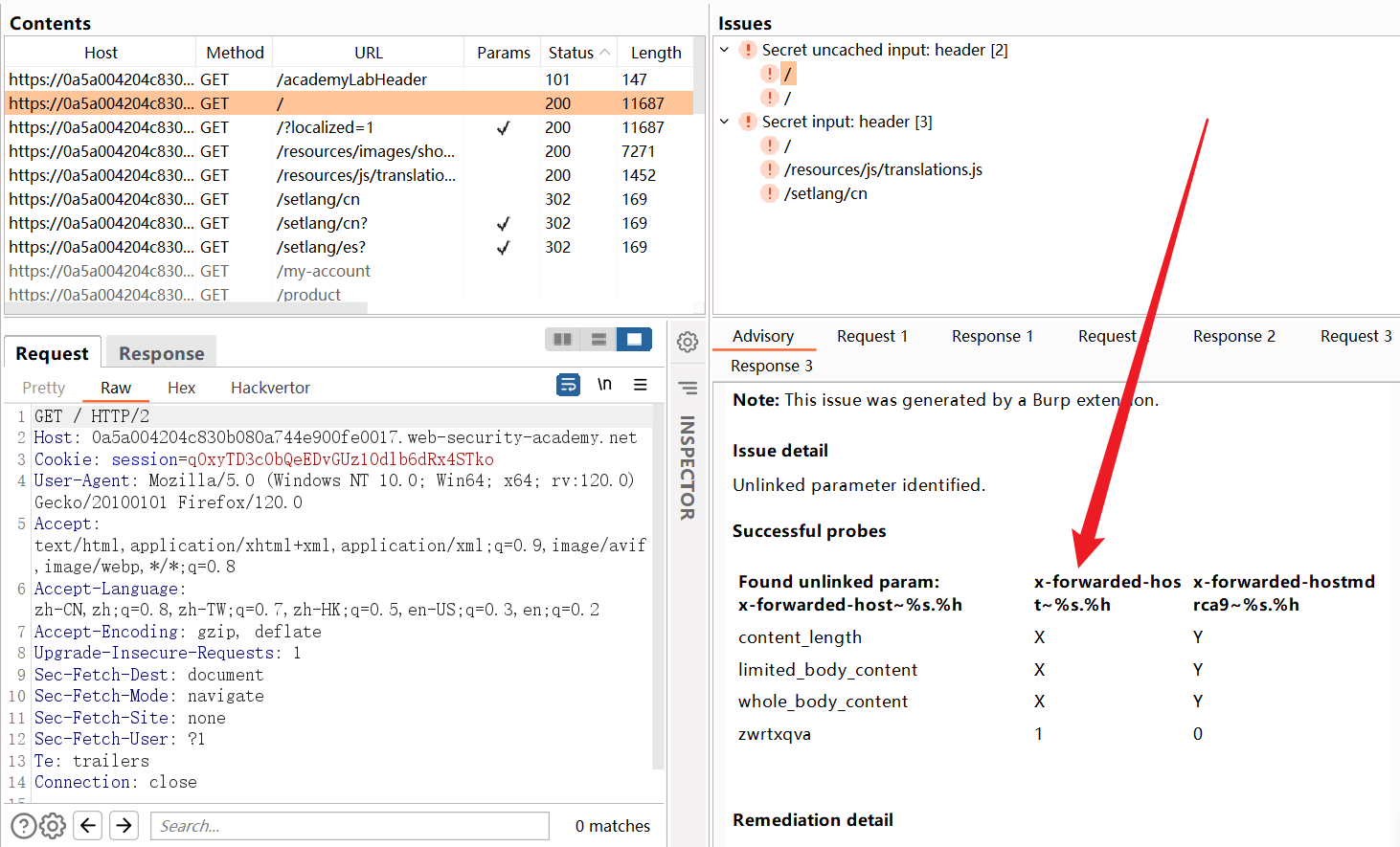The image size is (1400, 847).
Task: Click the help question mark icon
Action: (24, 825)
